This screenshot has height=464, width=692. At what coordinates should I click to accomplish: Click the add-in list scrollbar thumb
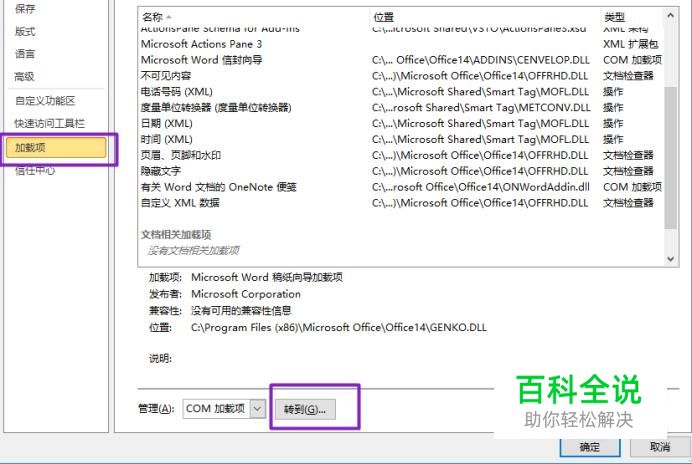tap(670, 158)
